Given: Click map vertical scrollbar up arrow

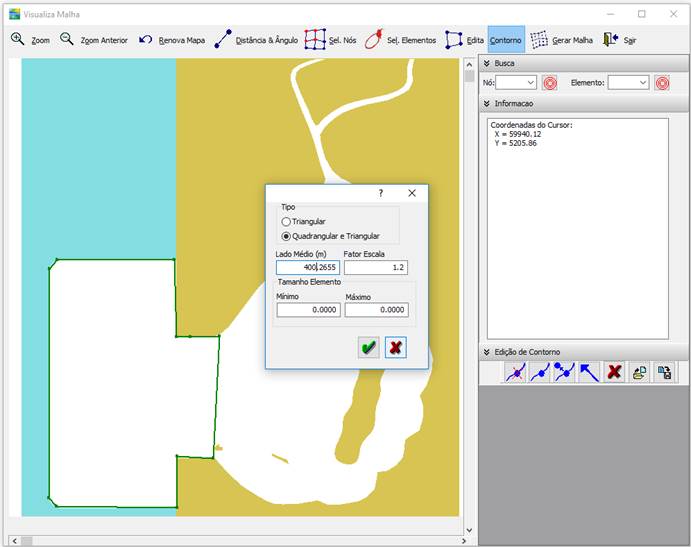Looking at the screenshot, I should point(469,65).
